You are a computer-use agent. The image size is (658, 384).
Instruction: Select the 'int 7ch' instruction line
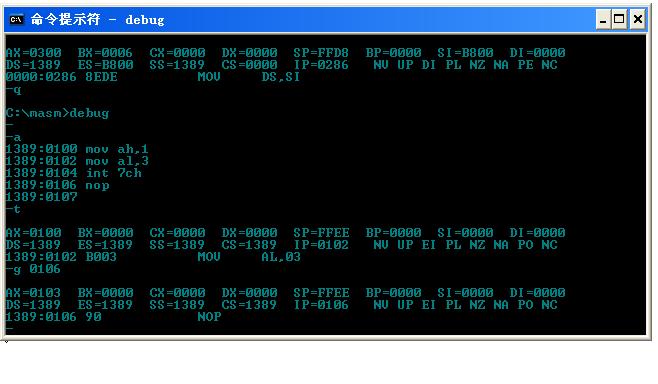[x=74, y=173]
